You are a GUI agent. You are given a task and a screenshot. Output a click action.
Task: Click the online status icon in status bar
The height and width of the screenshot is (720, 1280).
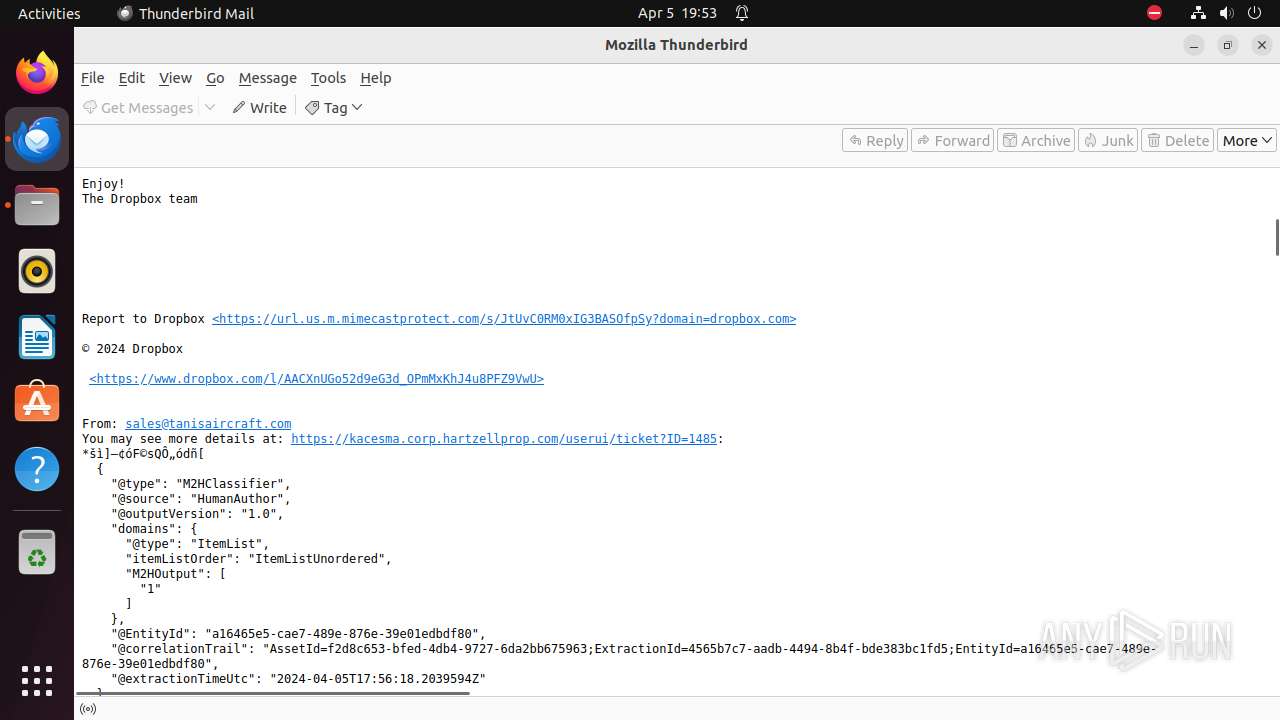[x=88, y=709]
